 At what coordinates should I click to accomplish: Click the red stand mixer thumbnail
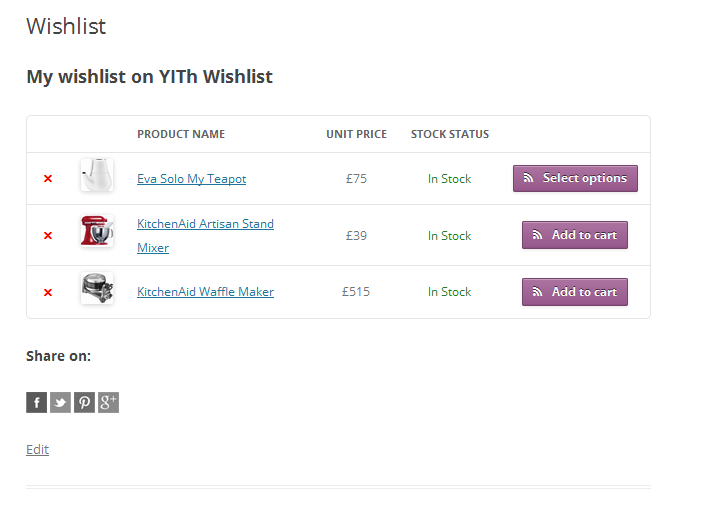click(x=97, y=231)
